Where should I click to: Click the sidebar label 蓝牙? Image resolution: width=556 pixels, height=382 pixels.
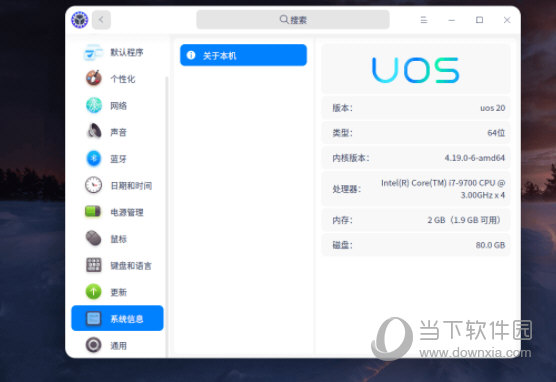(x=118, y=159)
